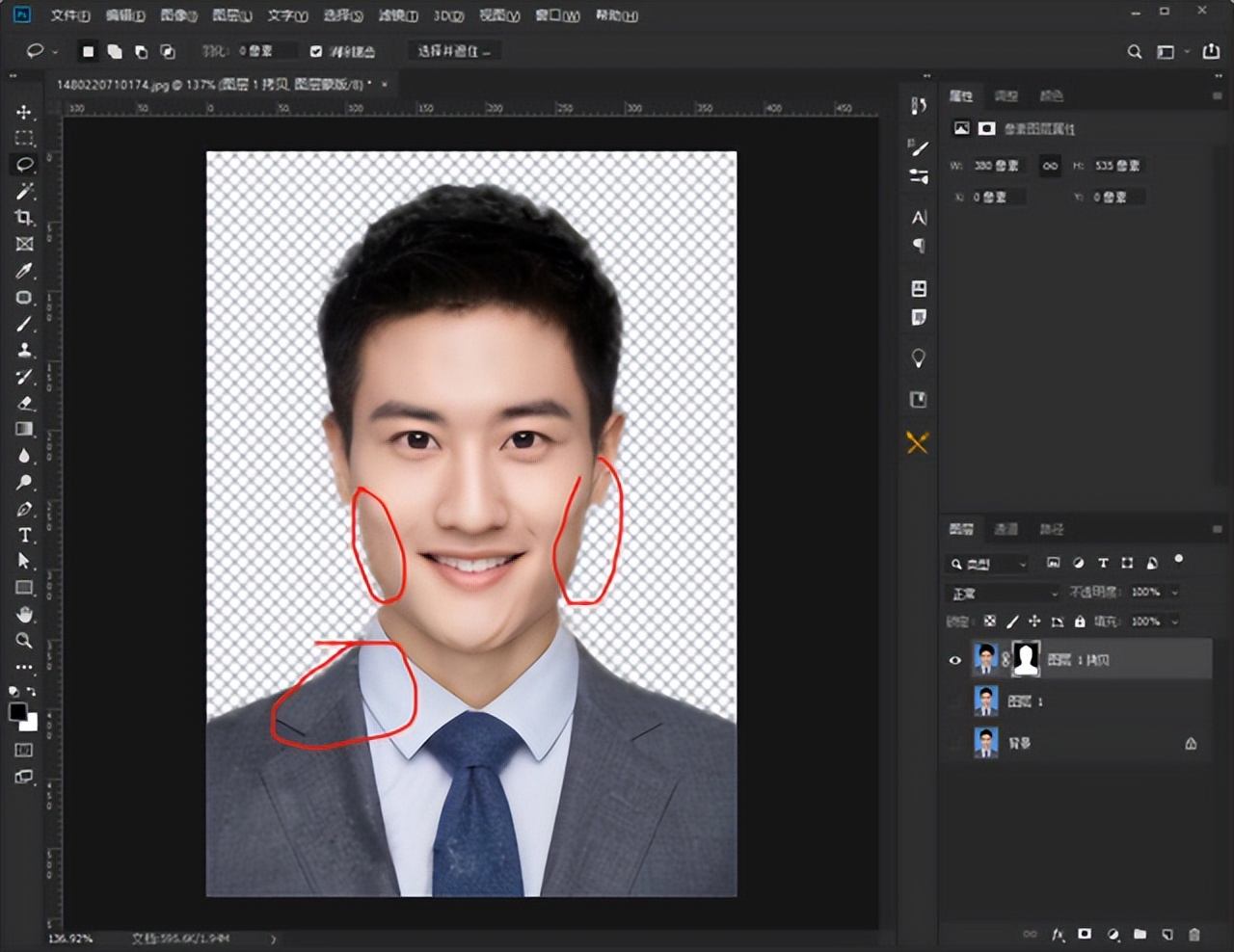Click the 选择并遮住 (Select and Mask) button
This screenshot has height=952, width=1234.
(x=453, y=51)
